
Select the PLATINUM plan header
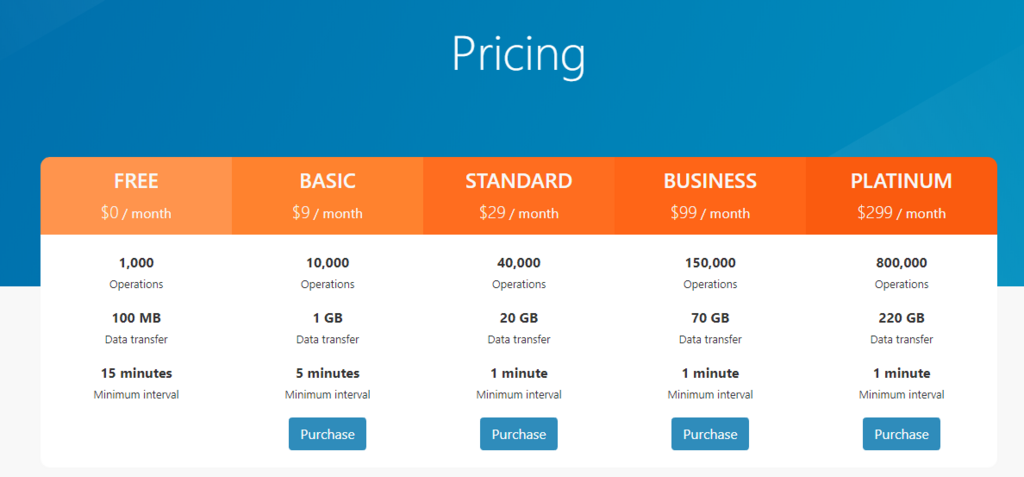(x=901, y=195)
